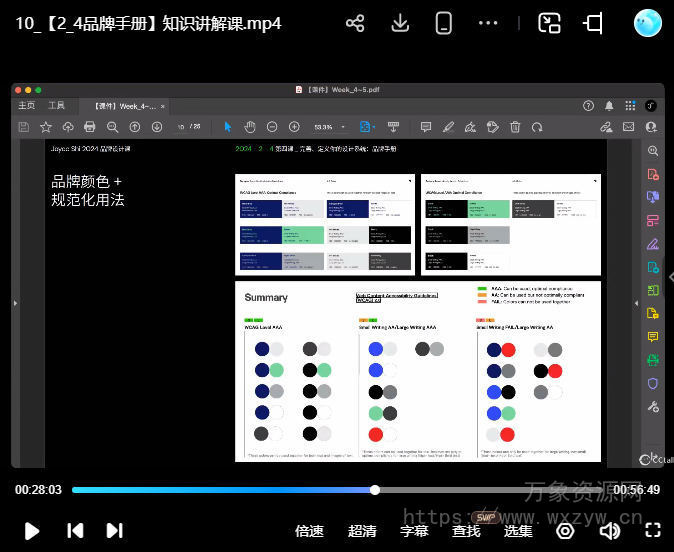The width and height of the screenshot is (674, 552).
Task: Skip to the previous video
Action: [75, 531]
